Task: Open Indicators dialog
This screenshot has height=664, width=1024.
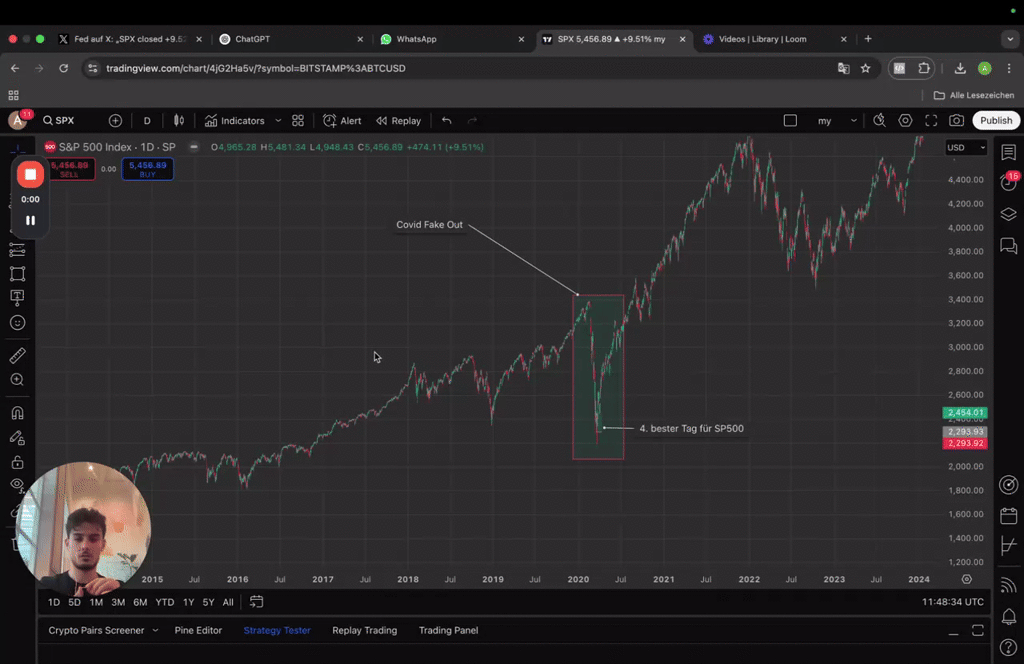Action: (x=234, y=121)
